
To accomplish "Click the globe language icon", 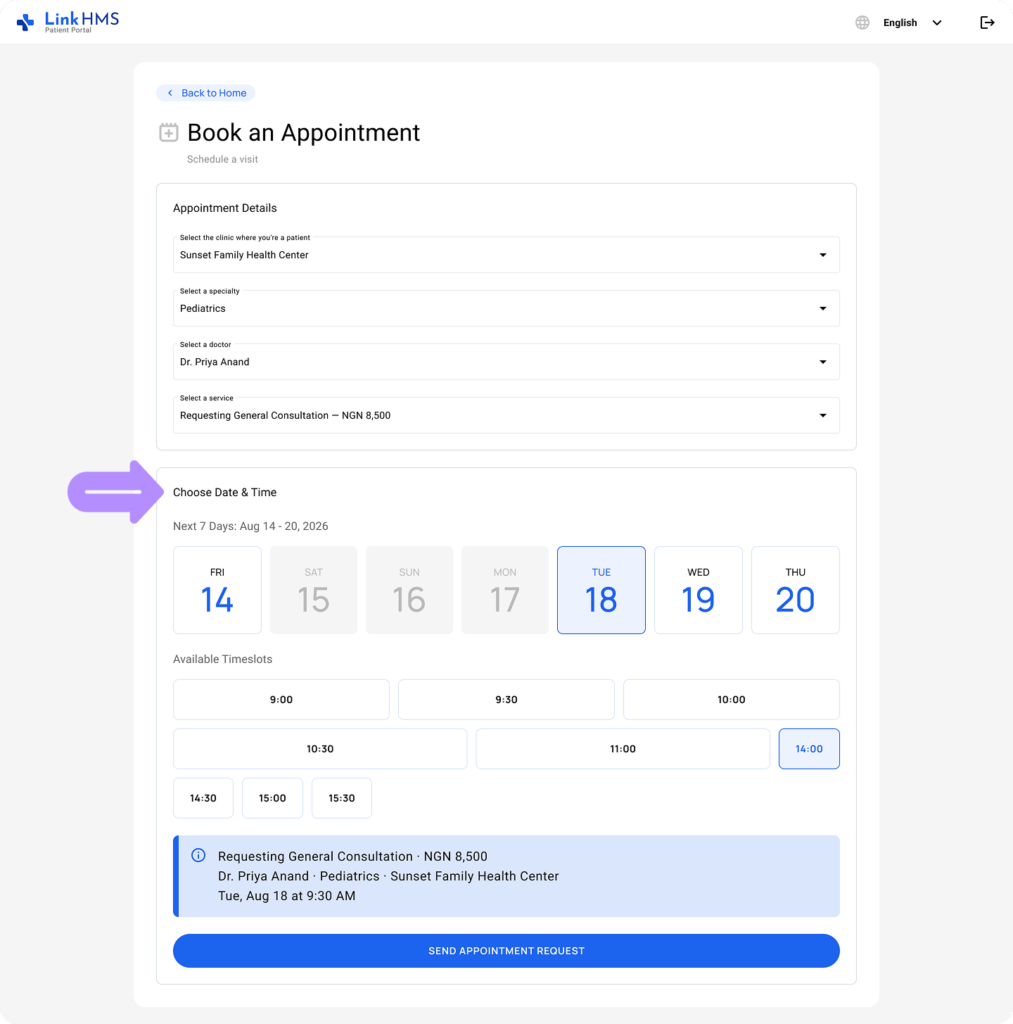I will [x=862, y=22].
